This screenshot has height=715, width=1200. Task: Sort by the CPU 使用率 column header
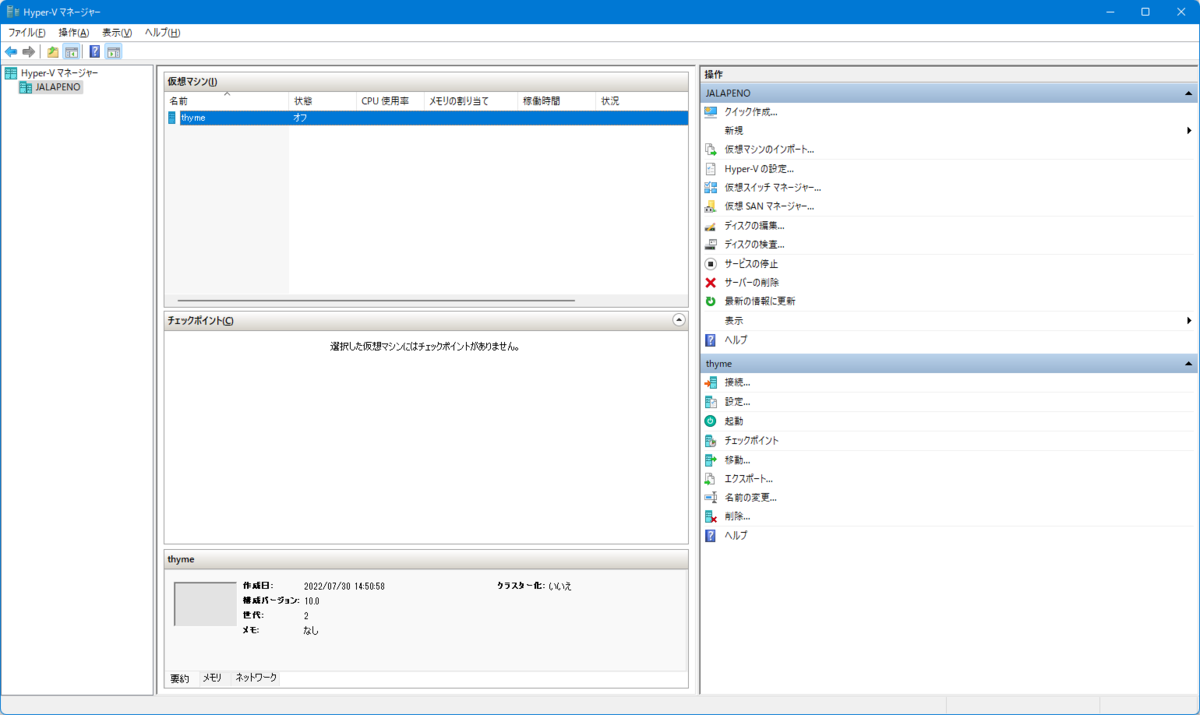[x=390, y=101]
